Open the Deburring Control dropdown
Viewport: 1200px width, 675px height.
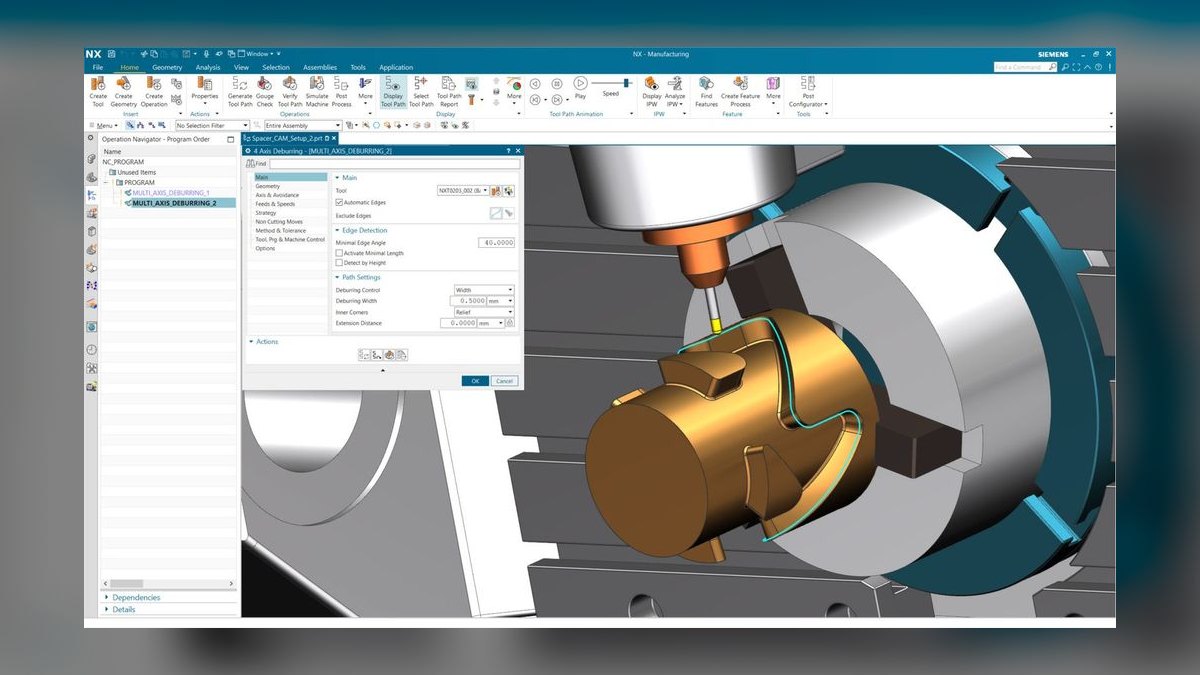click(x=484, y=289)
